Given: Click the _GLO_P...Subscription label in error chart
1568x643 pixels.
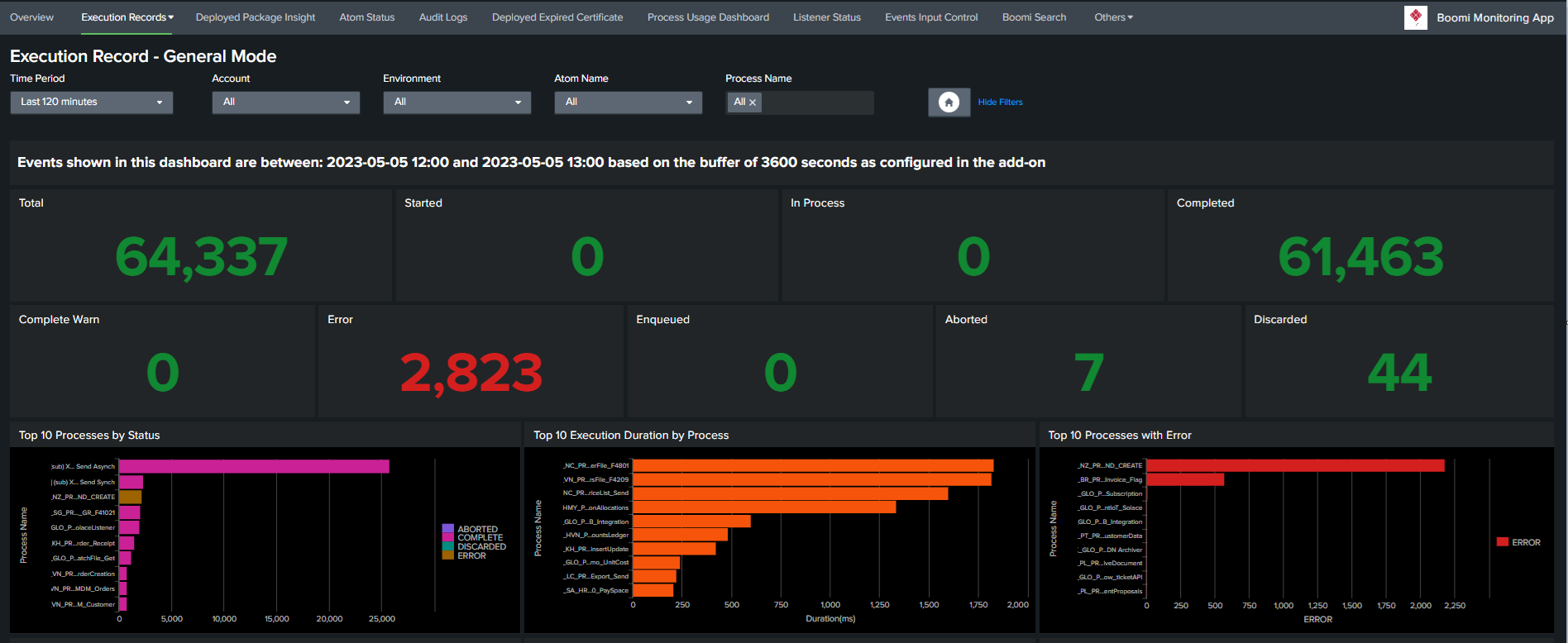Looking at the screenshot, I should click(1110, 493).
